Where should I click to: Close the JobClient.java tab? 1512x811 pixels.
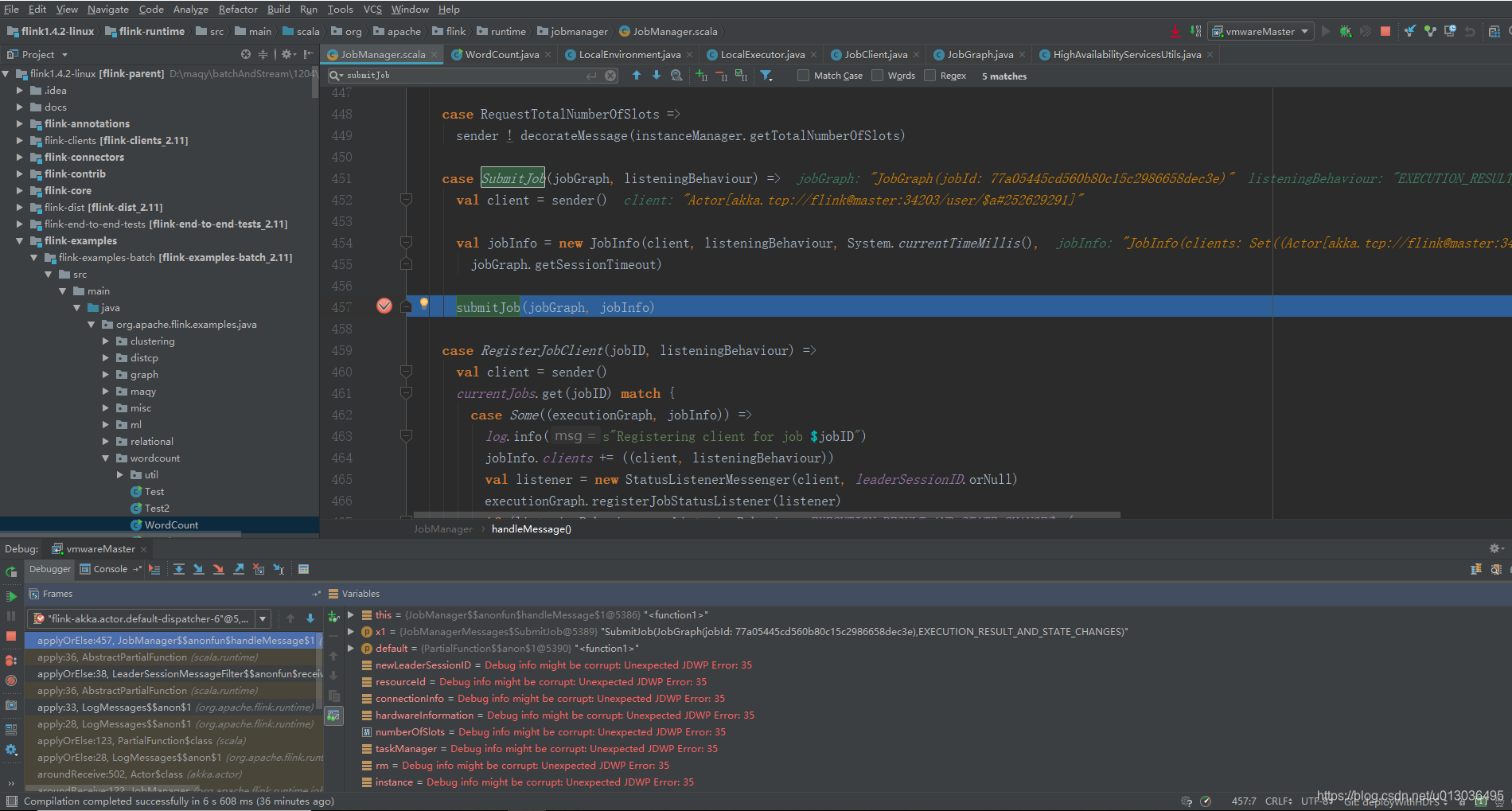point(916,55)
